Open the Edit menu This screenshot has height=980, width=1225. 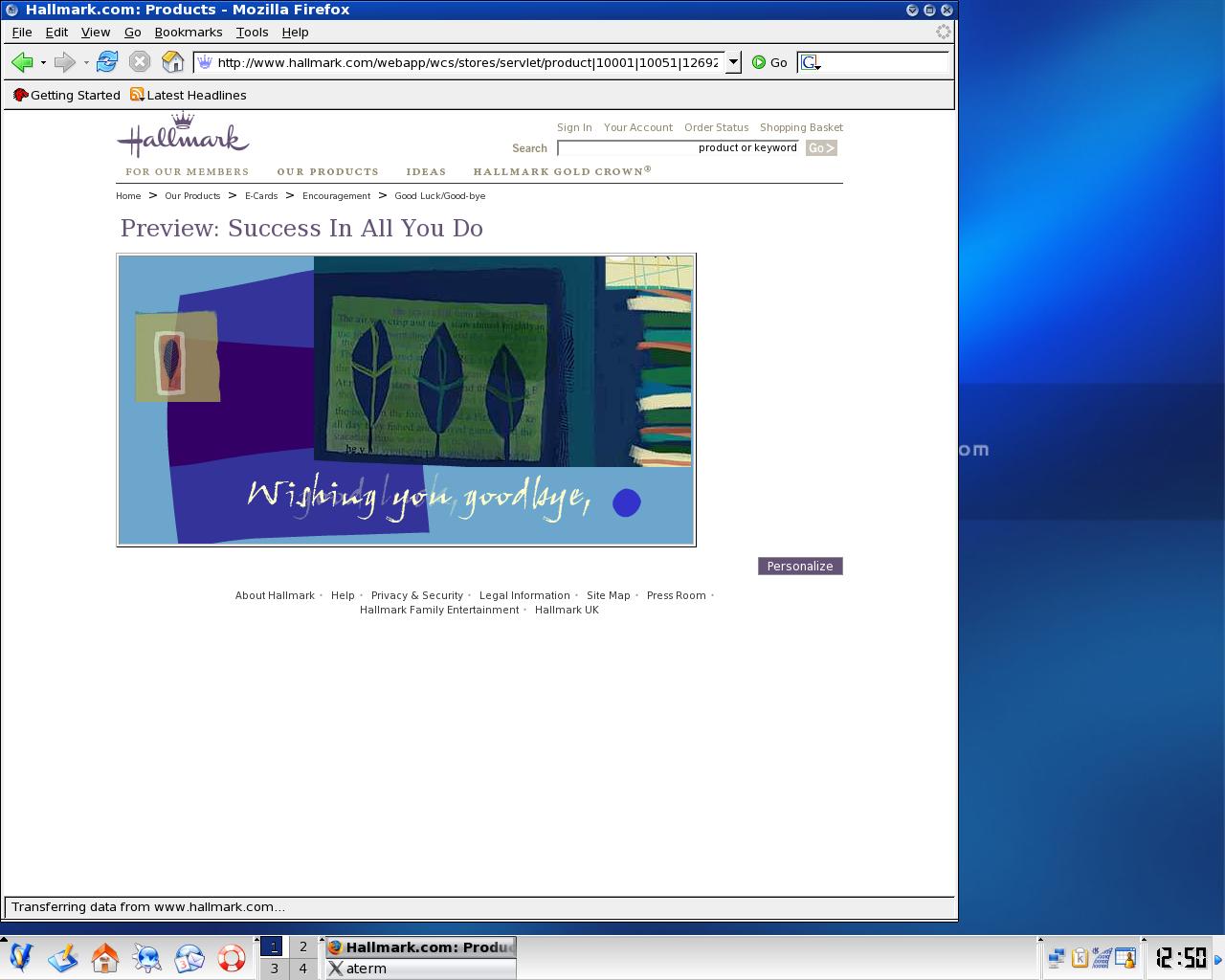coord(56,32)
